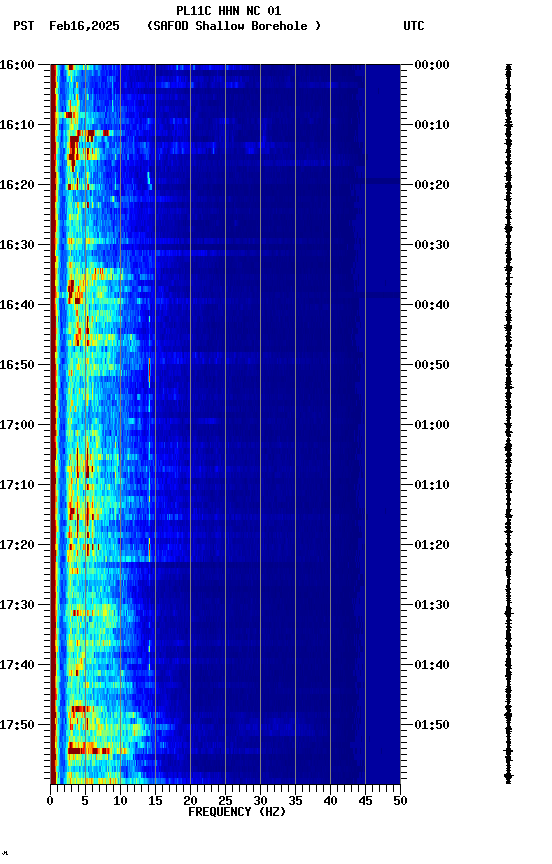Click the 16:30 PST time label
Viewport: 552px width, 864px height.
click(17, 245)
